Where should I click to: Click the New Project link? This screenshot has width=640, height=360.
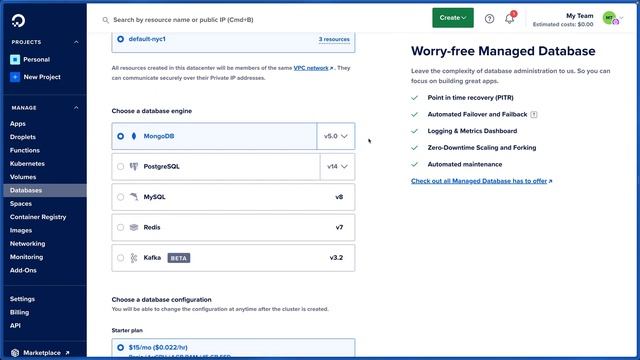coord(42,77)
